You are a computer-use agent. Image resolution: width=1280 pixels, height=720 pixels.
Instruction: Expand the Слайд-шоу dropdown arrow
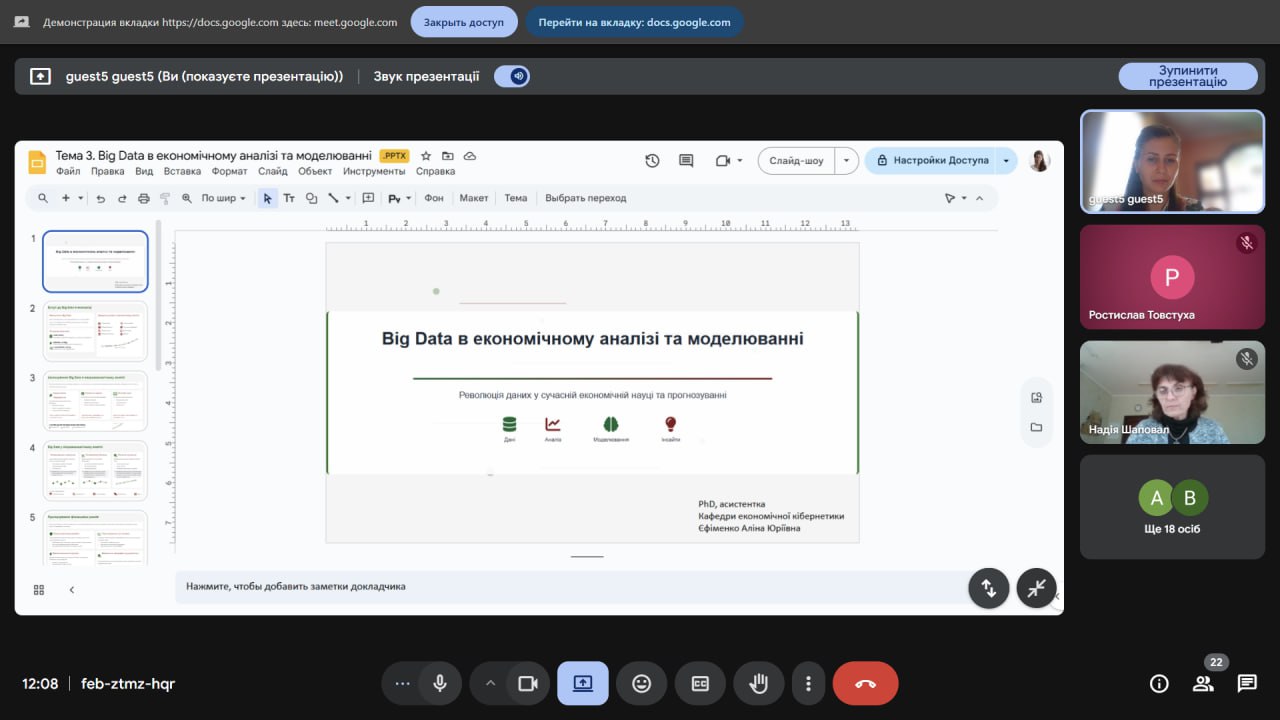[x=847, y=161]
